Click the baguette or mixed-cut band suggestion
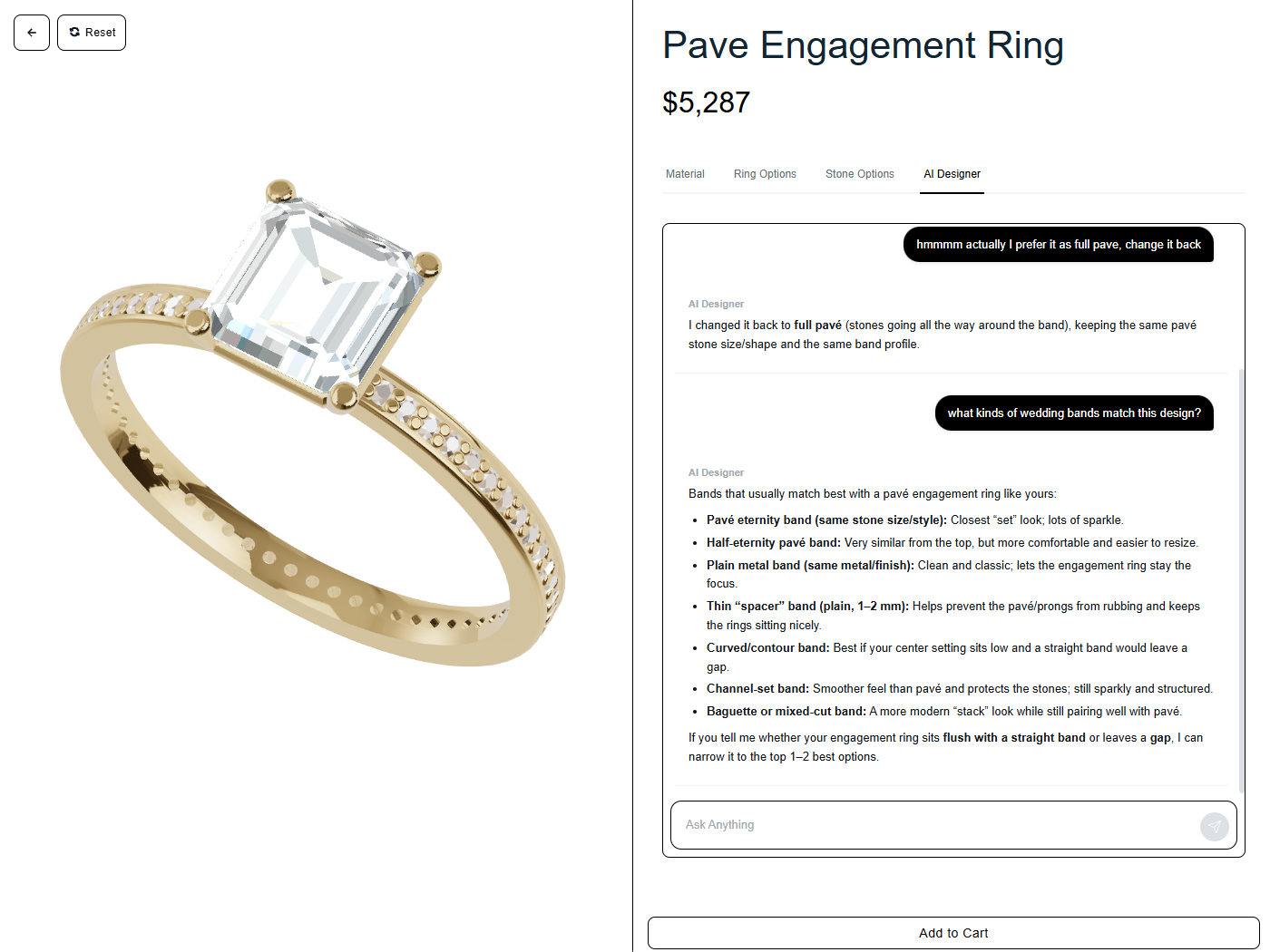The width and height of the screenshot is (1270, 952). point(943,712)
